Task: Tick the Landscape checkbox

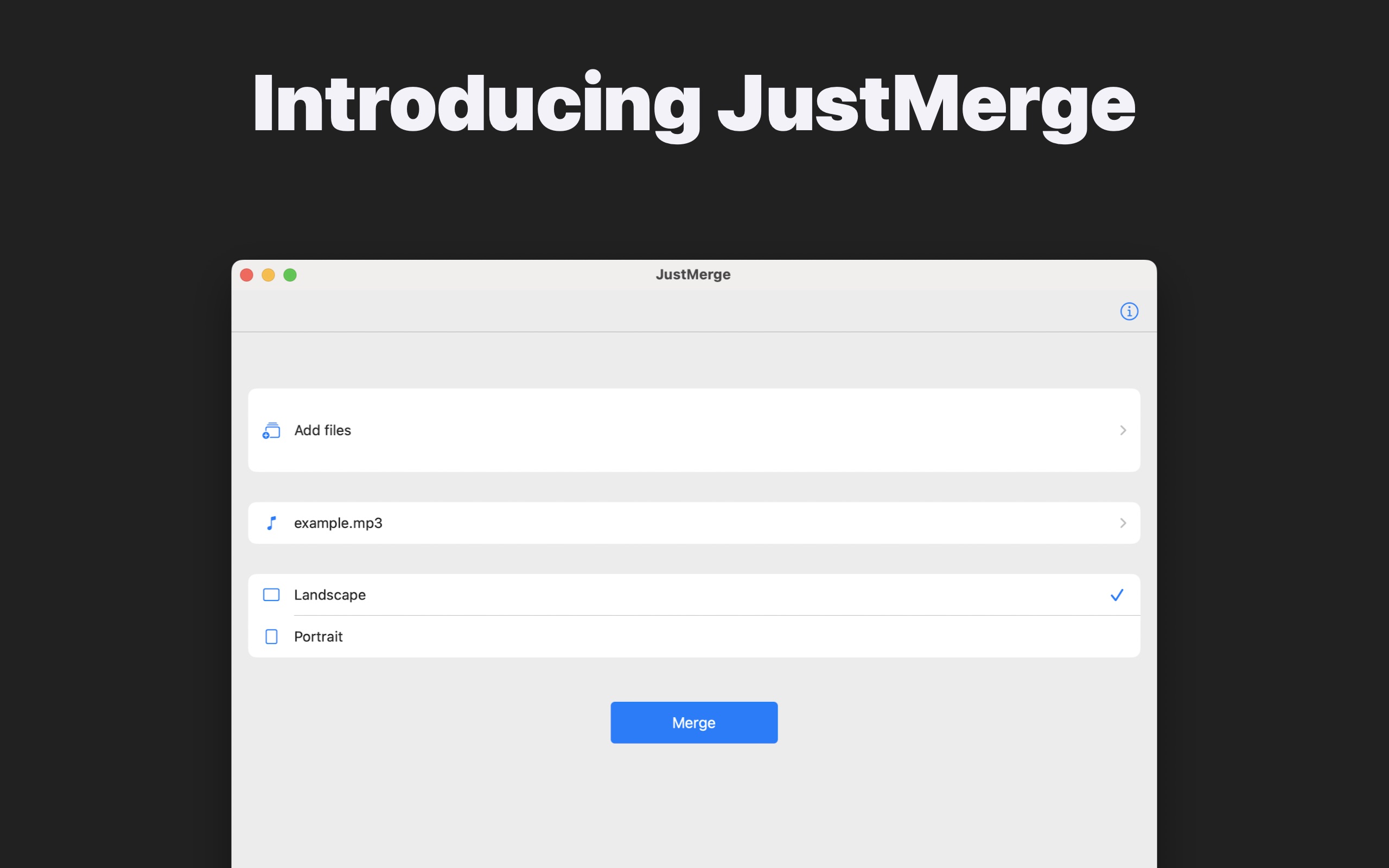Action: [270, 595]
